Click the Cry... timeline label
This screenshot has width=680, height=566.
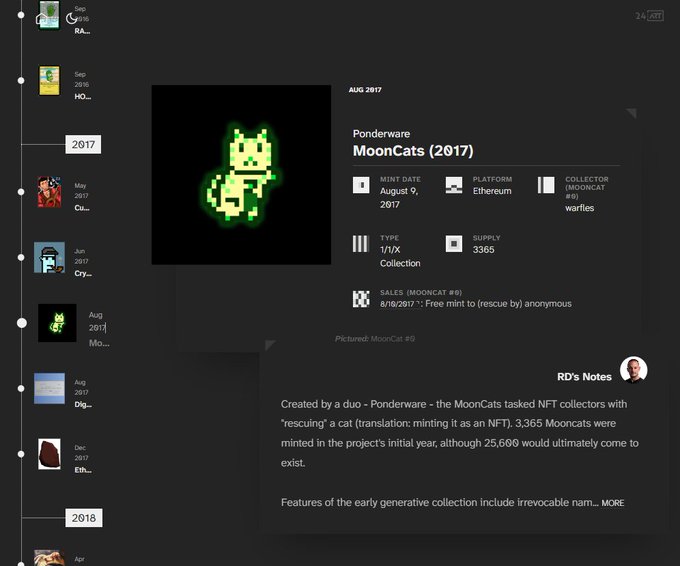(83, 273)
